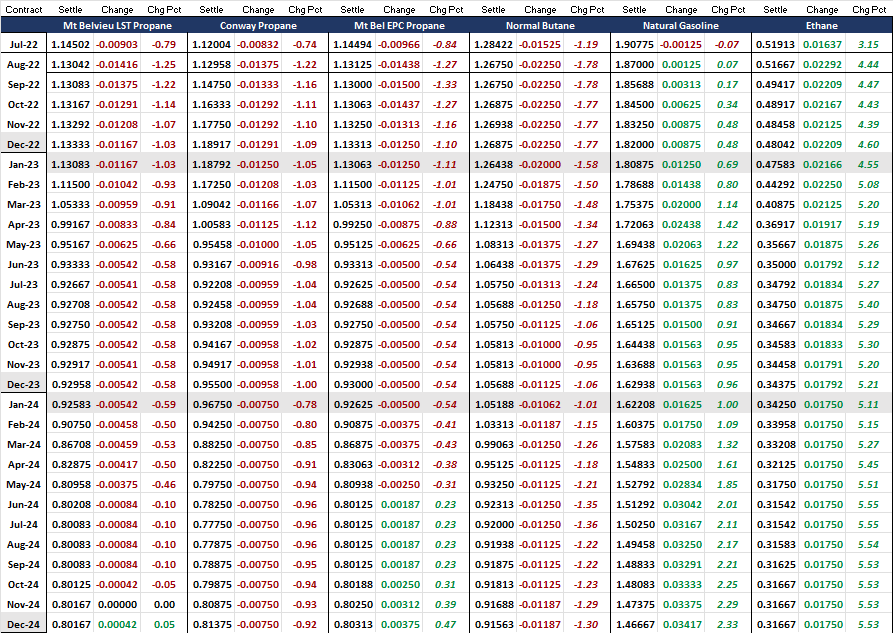893x633 pixels.
Task: Select Feb-24 Normal Butane settle 1.03313
Action: 493,424
